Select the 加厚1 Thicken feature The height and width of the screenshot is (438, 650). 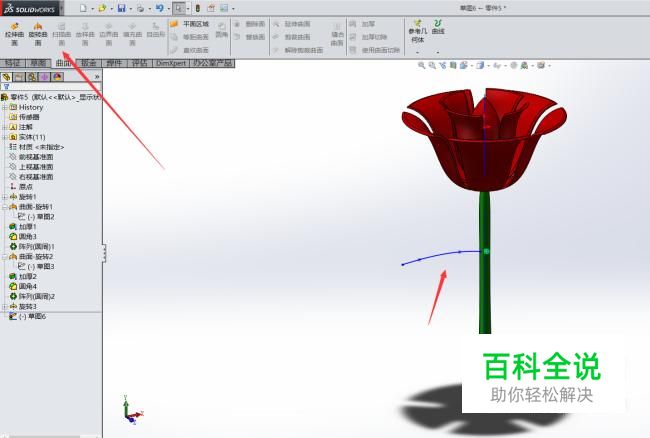tap(23, 227)
